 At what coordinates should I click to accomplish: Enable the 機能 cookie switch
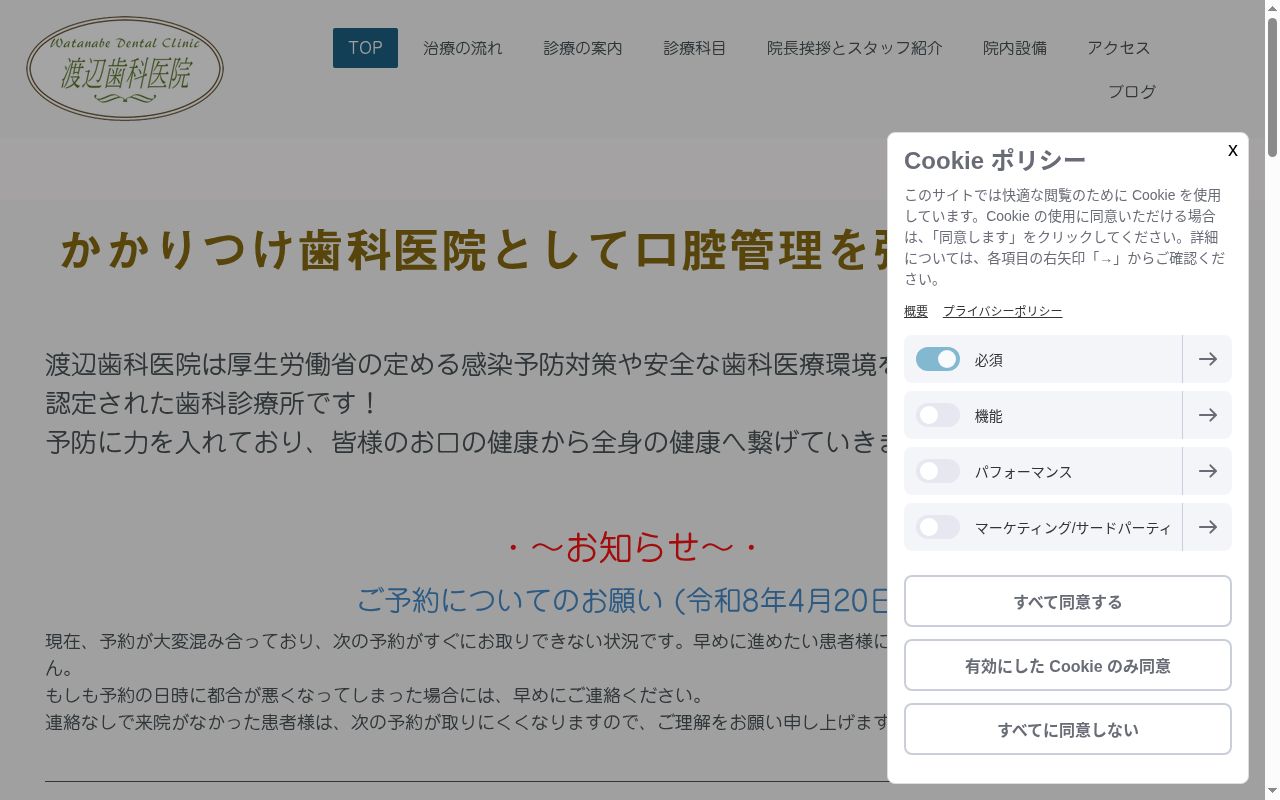938,415
